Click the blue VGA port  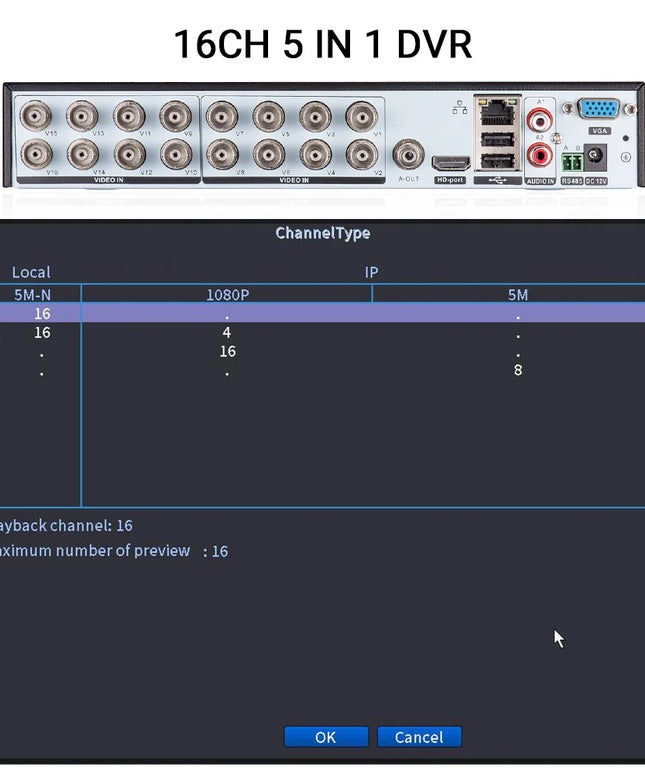tap(601, 112)
